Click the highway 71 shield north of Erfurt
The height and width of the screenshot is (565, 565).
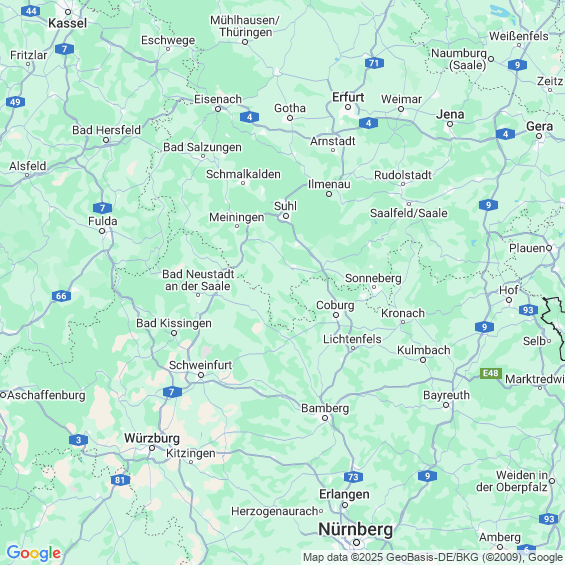pos(374,63)
